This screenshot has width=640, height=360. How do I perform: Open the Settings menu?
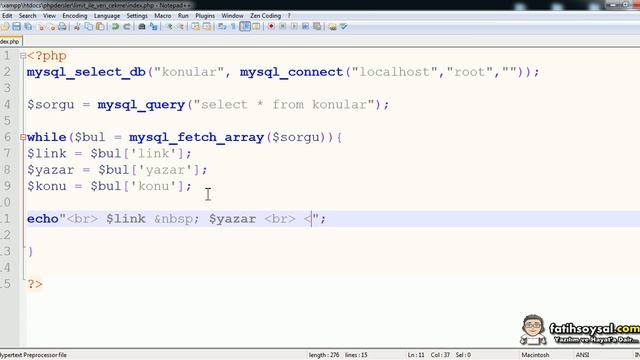click(x=137, y=16)
